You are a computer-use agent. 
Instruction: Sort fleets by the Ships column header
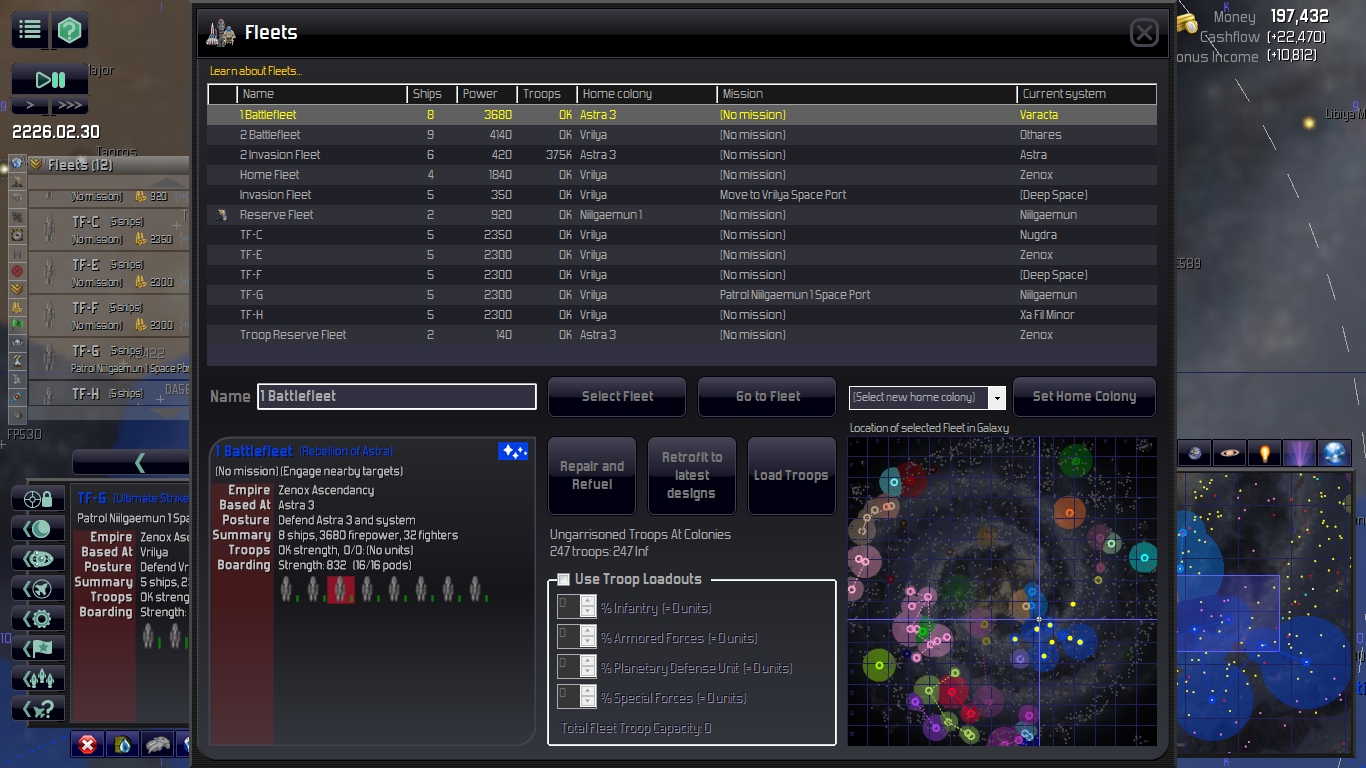click(433, 94)
